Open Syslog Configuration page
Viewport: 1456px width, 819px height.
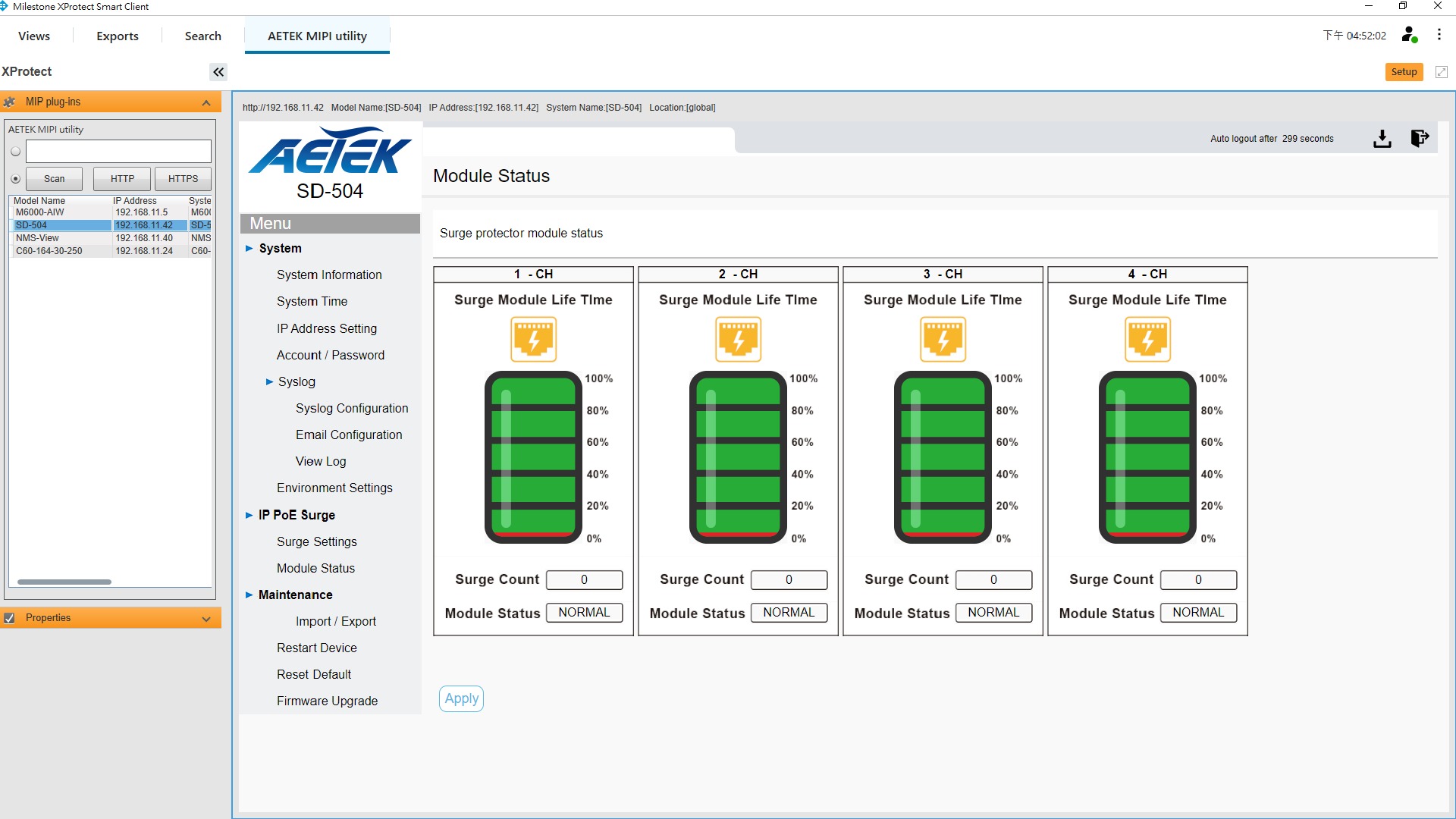[352, 408]
